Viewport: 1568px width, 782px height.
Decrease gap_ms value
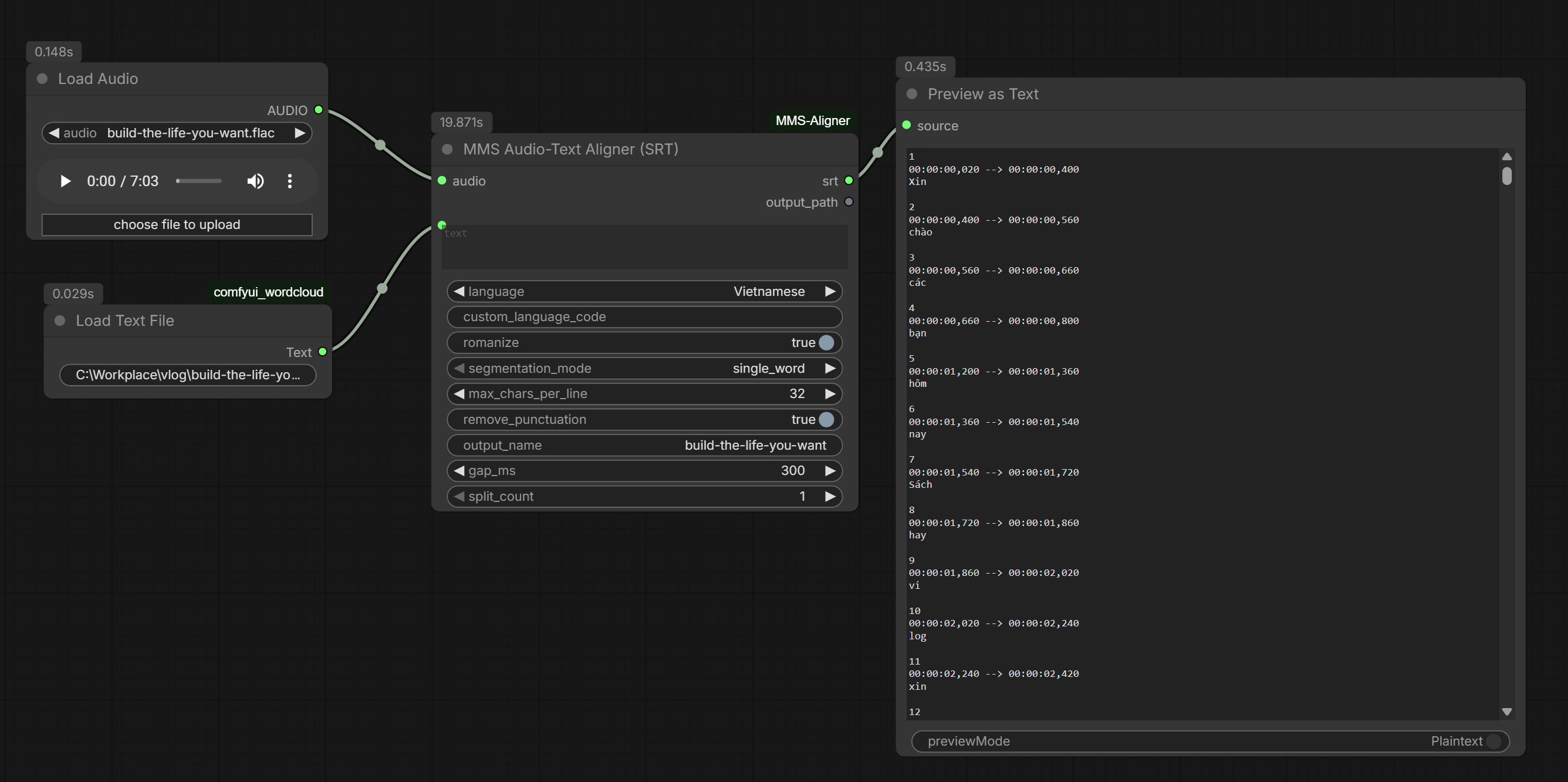(x=459, y=471)
